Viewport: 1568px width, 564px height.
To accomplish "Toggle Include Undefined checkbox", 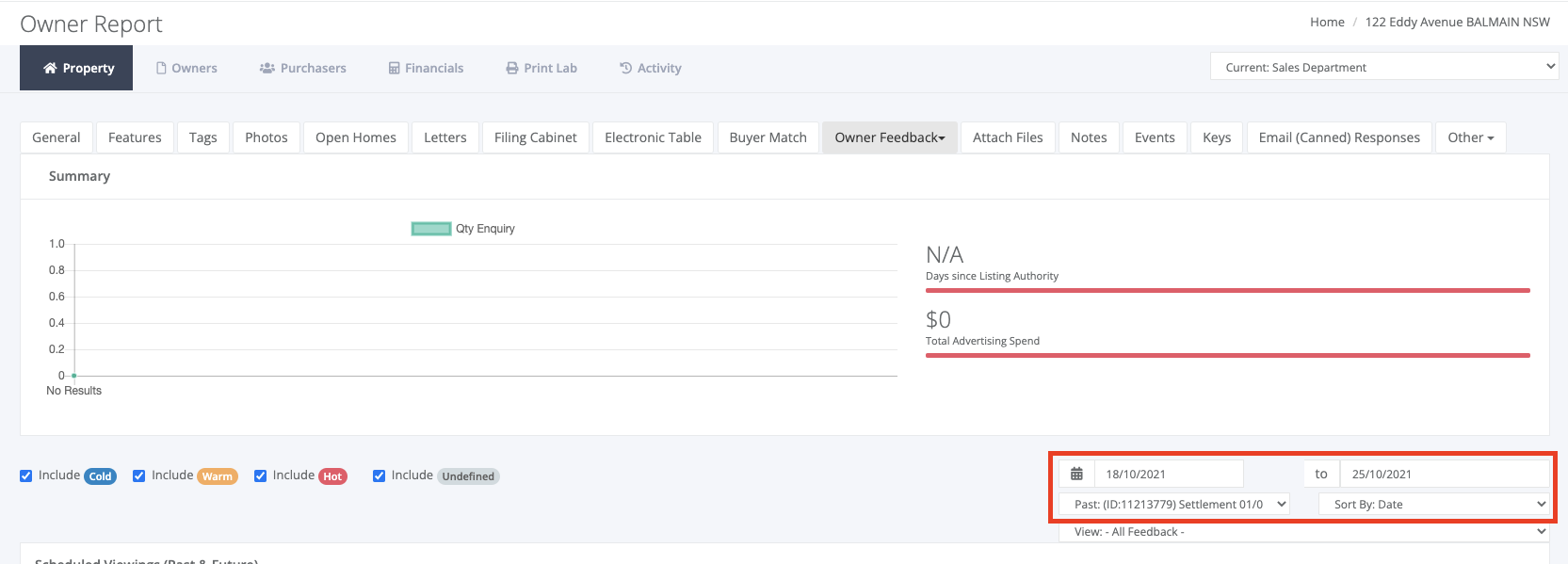I will click(x=380, y=476).
